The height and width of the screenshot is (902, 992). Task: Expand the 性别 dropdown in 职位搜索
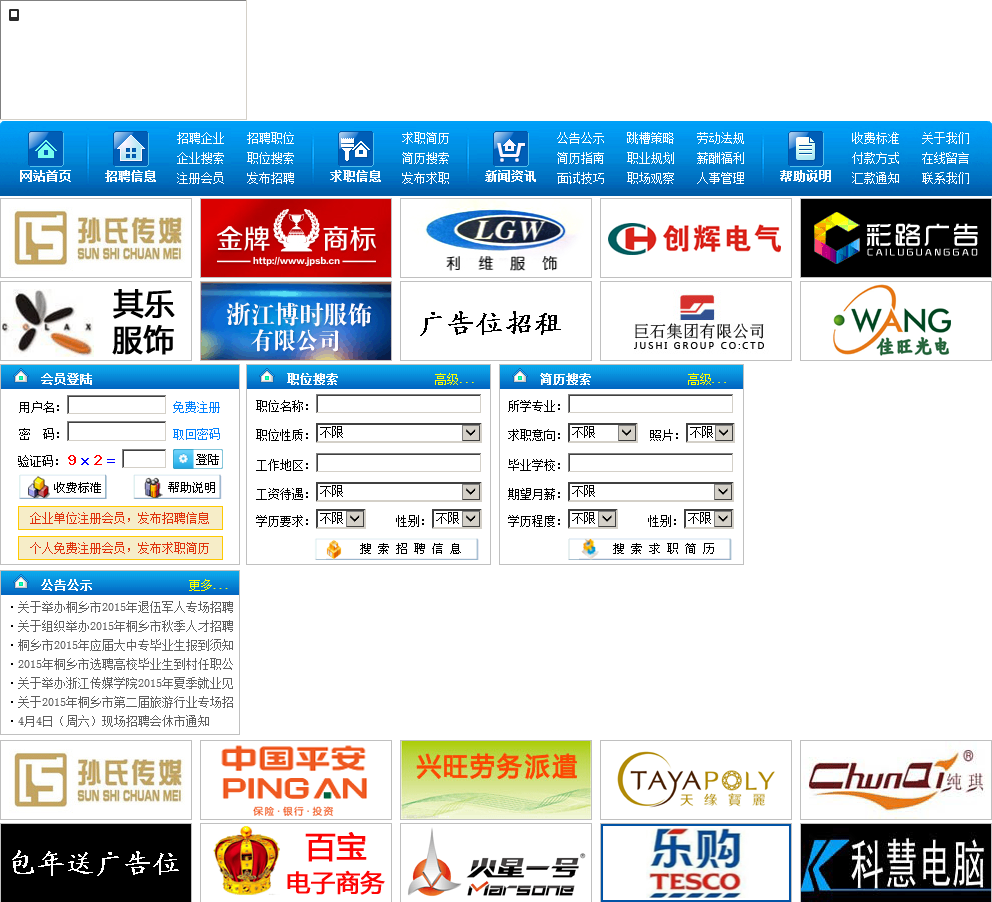coord(456,519)
